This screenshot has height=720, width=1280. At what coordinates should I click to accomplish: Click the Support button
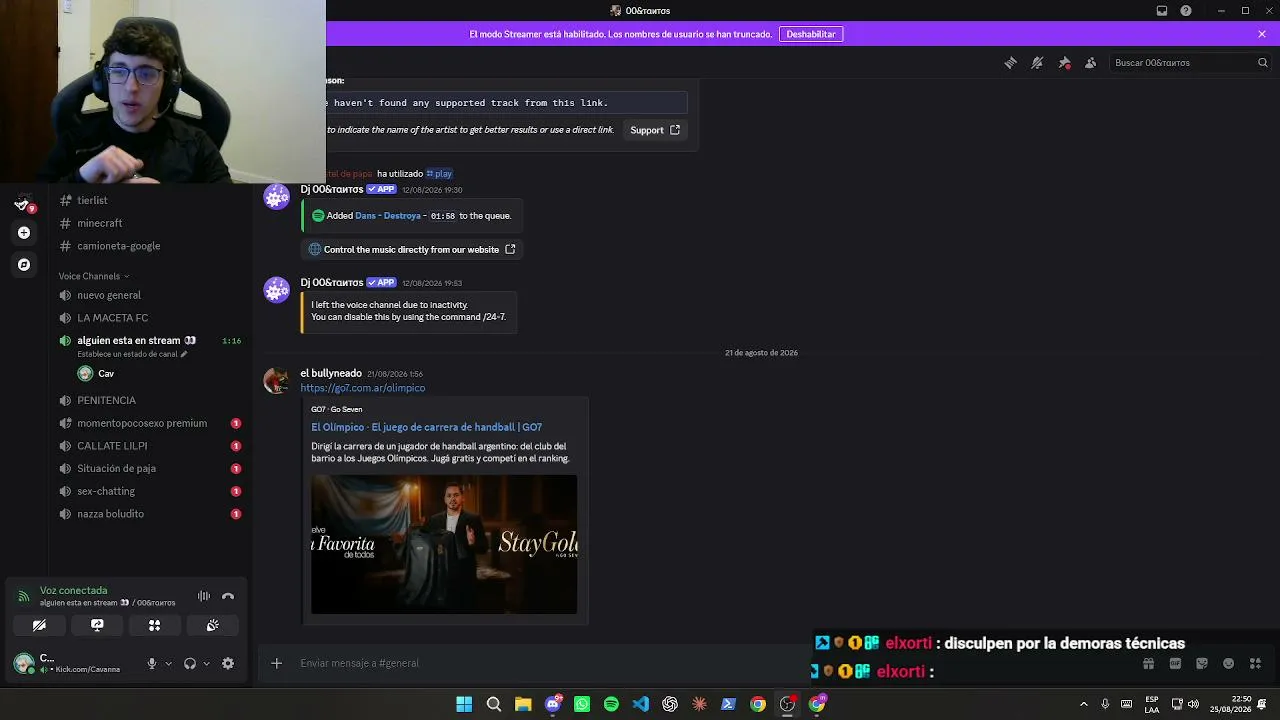pyautogui.click(x=655, y=130)
